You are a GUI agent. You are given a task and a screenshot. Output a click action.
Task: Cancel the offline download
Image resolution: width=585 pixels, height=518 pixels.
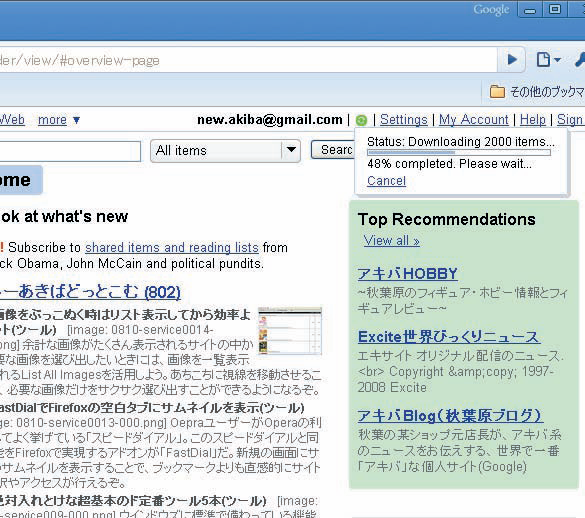coord(386,181)
